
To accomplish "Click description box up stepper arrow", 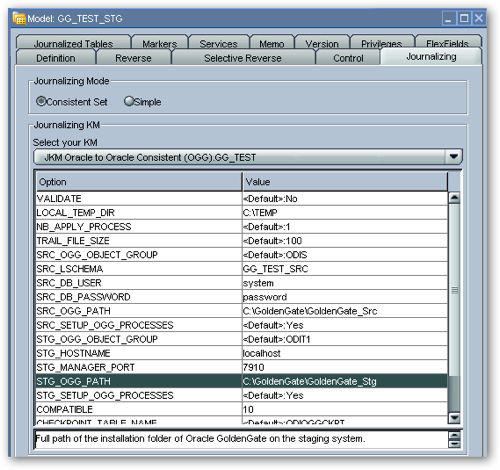I will pos(455,435).
